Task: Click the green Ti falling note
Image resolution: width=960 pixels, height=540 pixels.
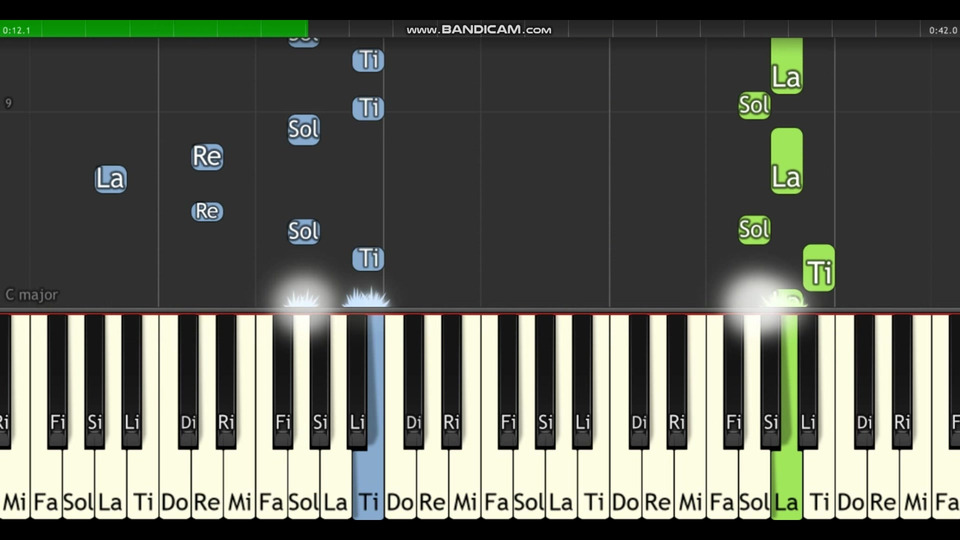Action: point(819,268)
